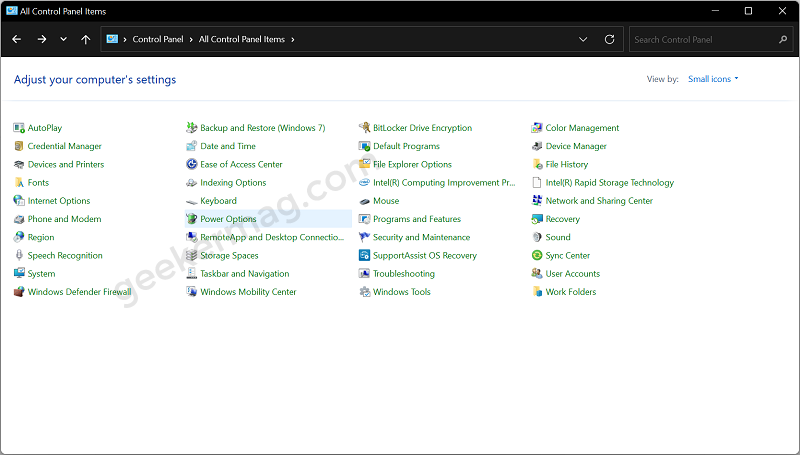Click the Keyboard icon
Screen dimensions: 800x455
click(191, 201)
